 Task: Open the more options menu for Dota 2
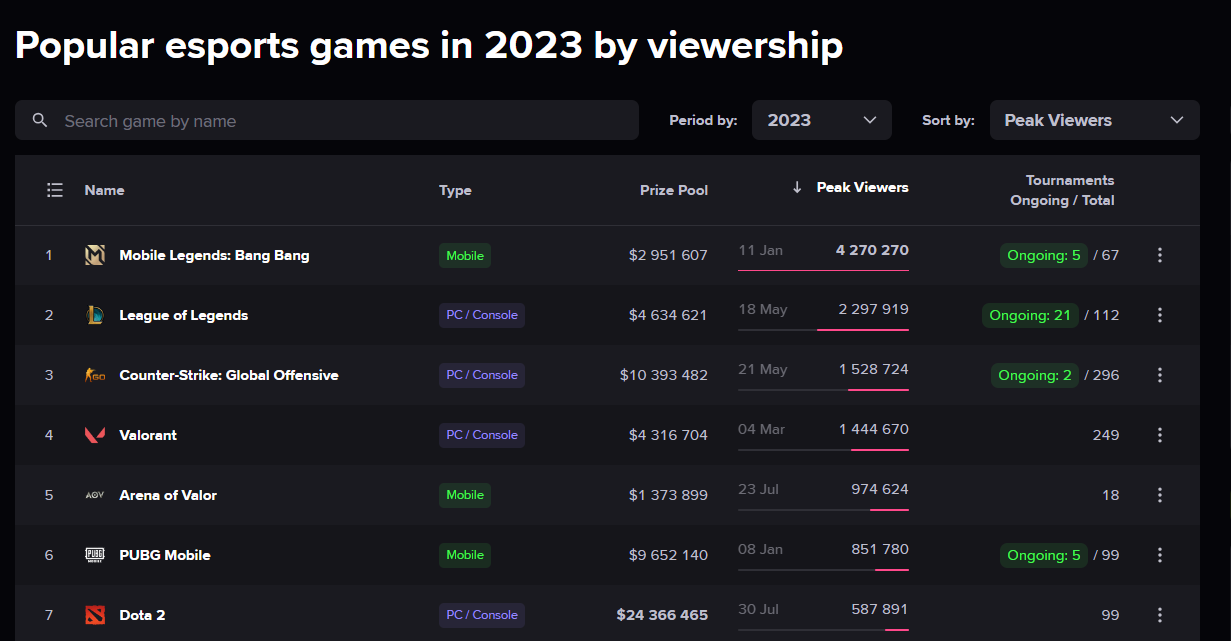(x=1160, y=615)
